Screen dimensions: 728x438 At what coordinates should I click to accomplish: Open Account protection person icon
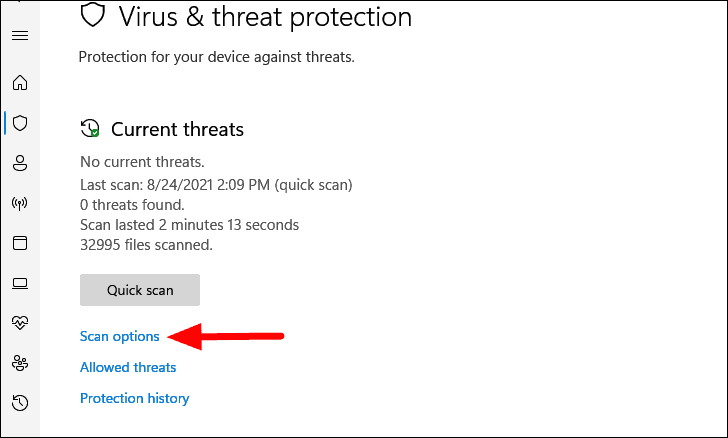[x=20, y=163]
